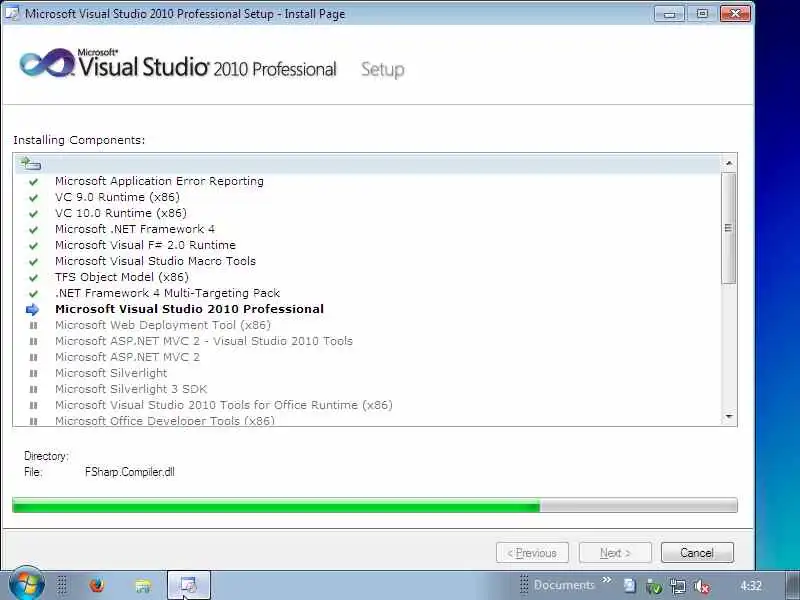
Task: Select the Visual Studio setup taskbar button
Action: (x=189, y=585)
